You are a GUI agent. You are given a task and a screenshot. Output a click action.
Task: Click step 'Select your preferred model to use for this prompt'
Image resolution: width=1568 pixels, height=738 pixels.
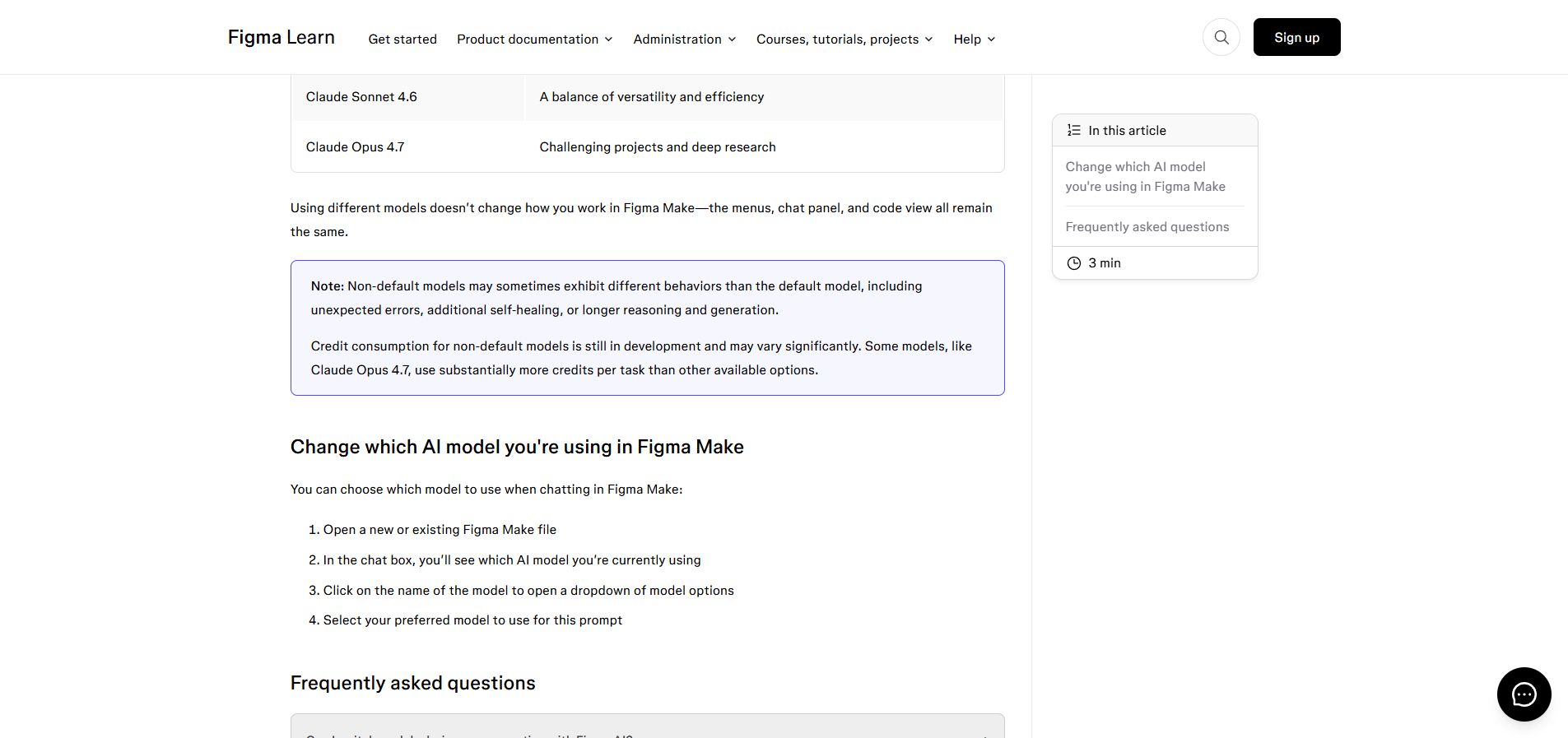point(472,620)
